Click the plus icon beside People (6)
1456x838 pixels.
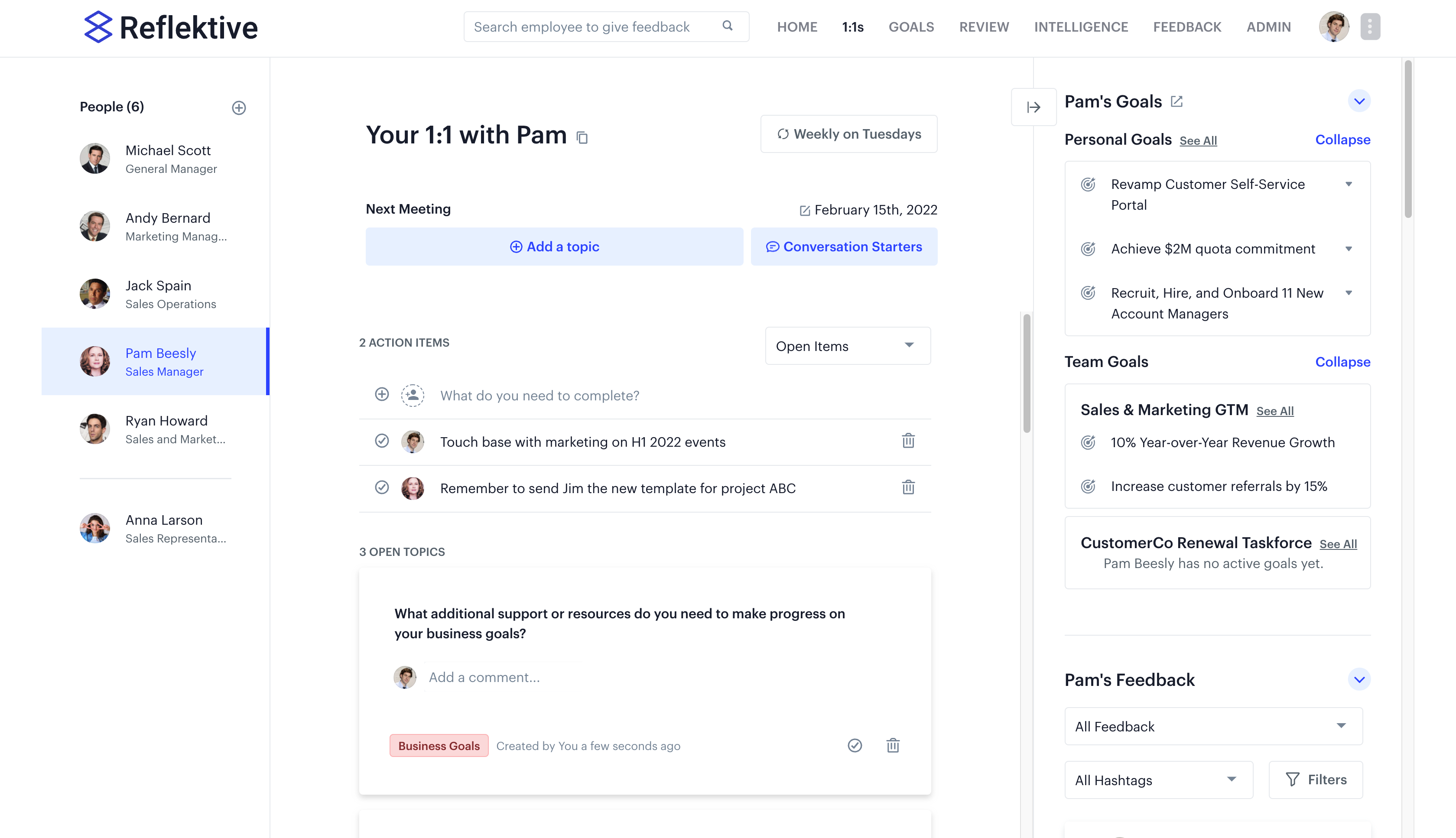(x=239, y=107)
